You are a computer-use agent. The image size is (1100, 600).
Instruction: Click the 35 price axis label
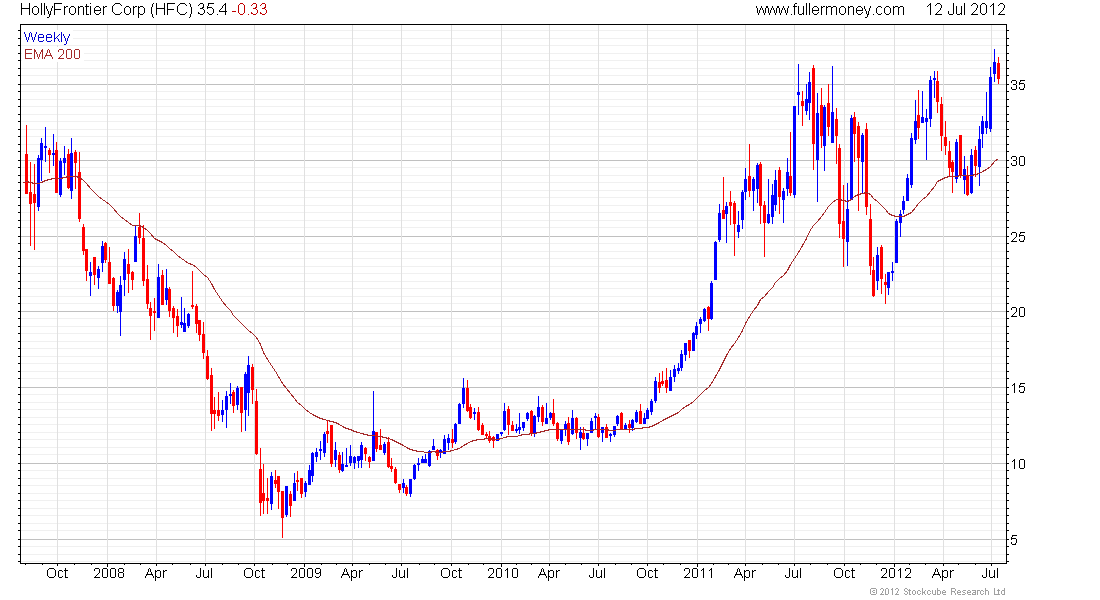point(1017,86)
